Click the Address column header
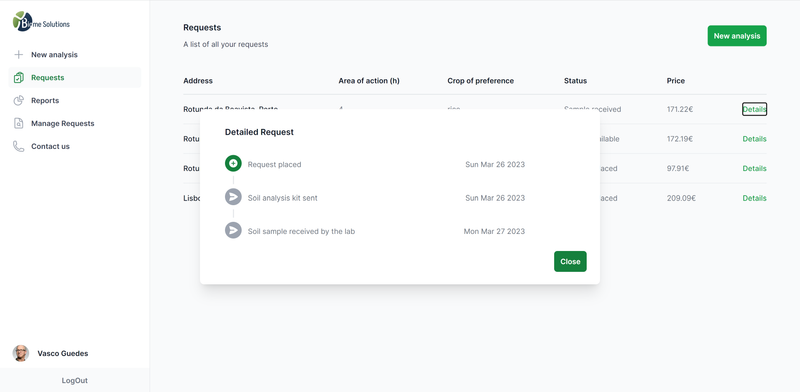 198,81
